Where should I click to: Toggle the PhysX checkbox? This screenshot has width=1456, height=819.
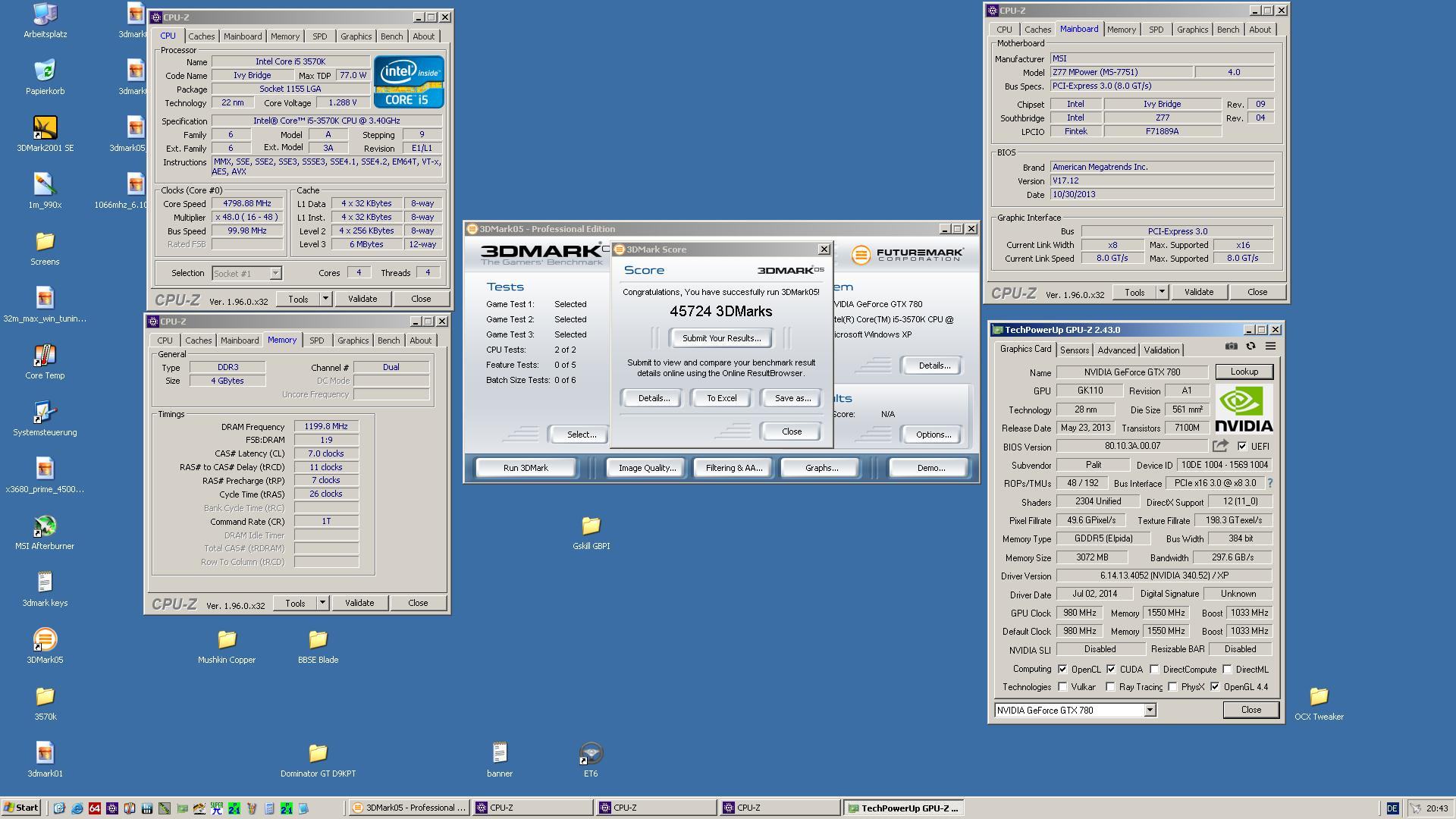pos(1172,687)
